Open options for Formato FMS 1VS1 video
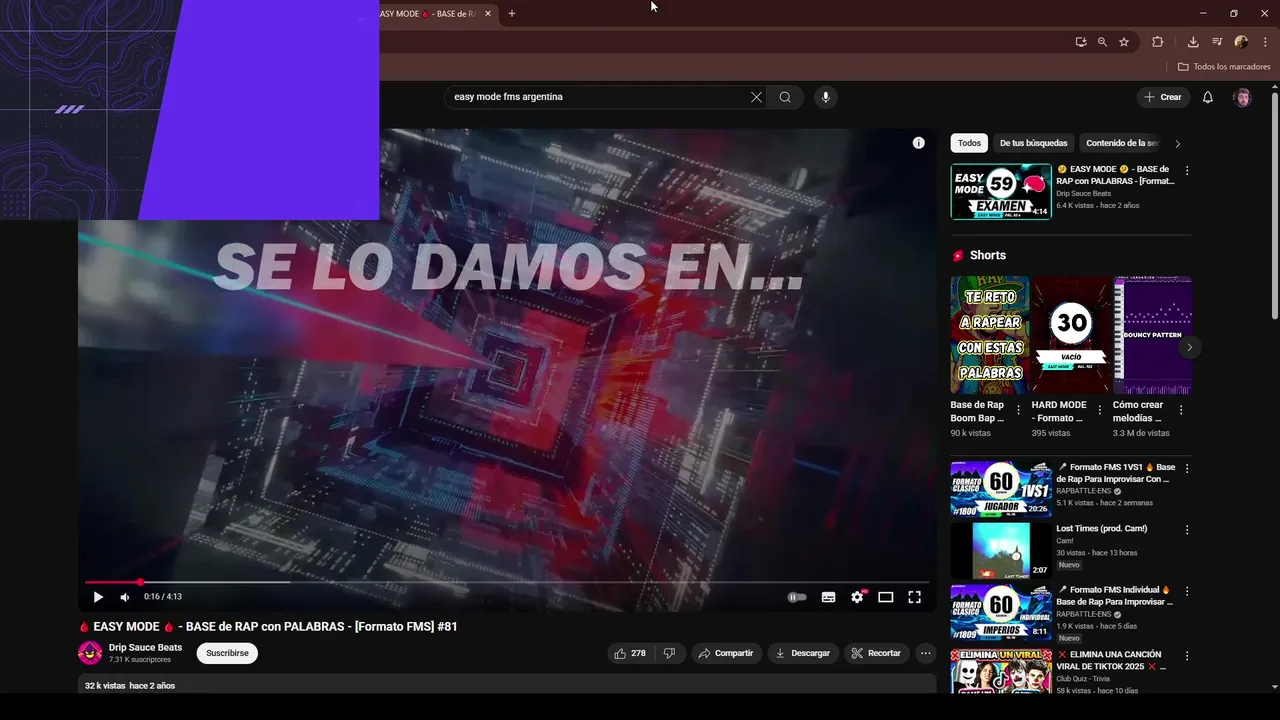The height and width of the screenshot is (720, 1280). tap(1187, 468)
